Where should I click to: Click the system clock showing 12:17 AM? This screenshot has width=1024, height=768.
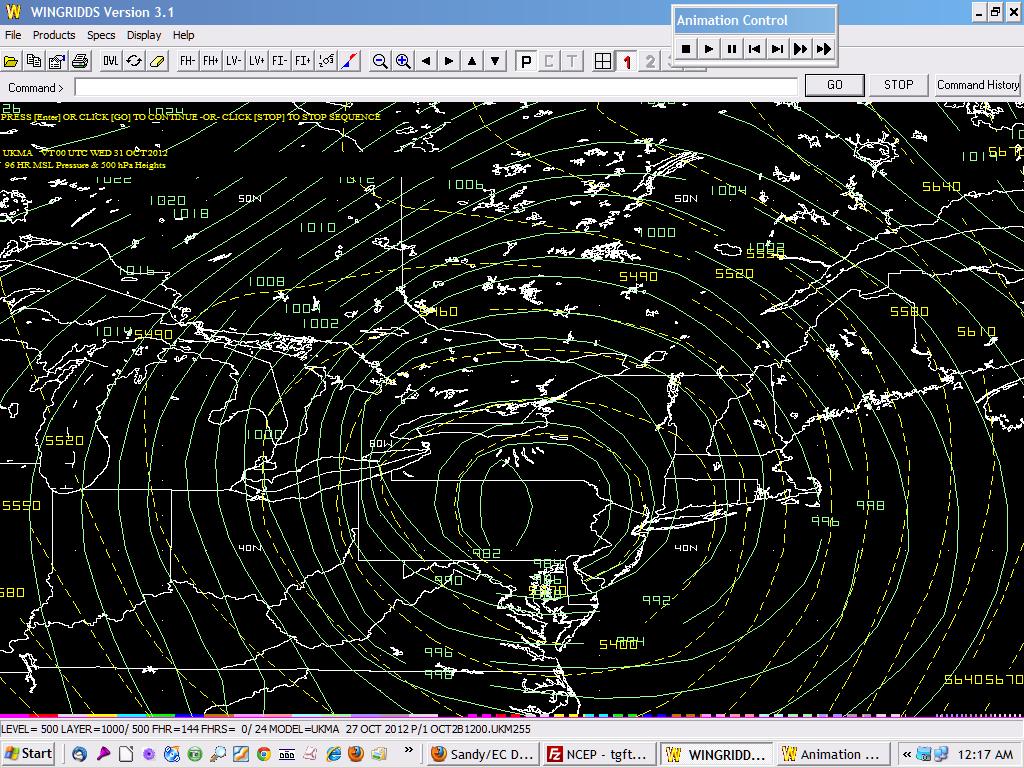click(x=985, y=754)
